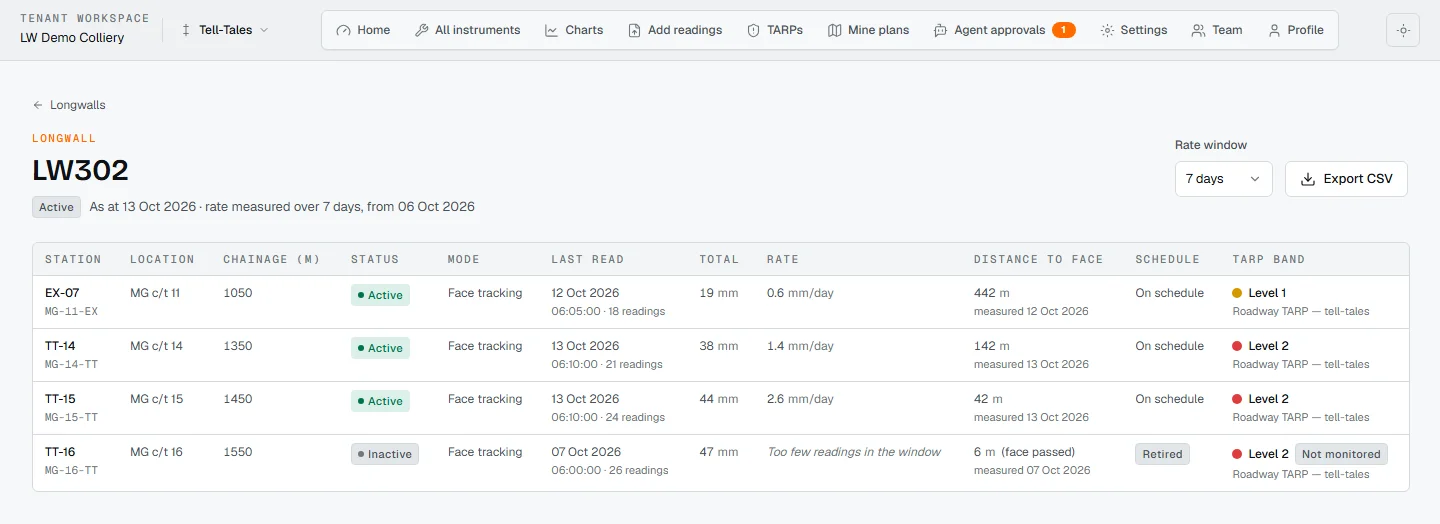1440x524 pixels.
Task: Open the Rate window 7 days dropdown
Action: point(1223,179)
